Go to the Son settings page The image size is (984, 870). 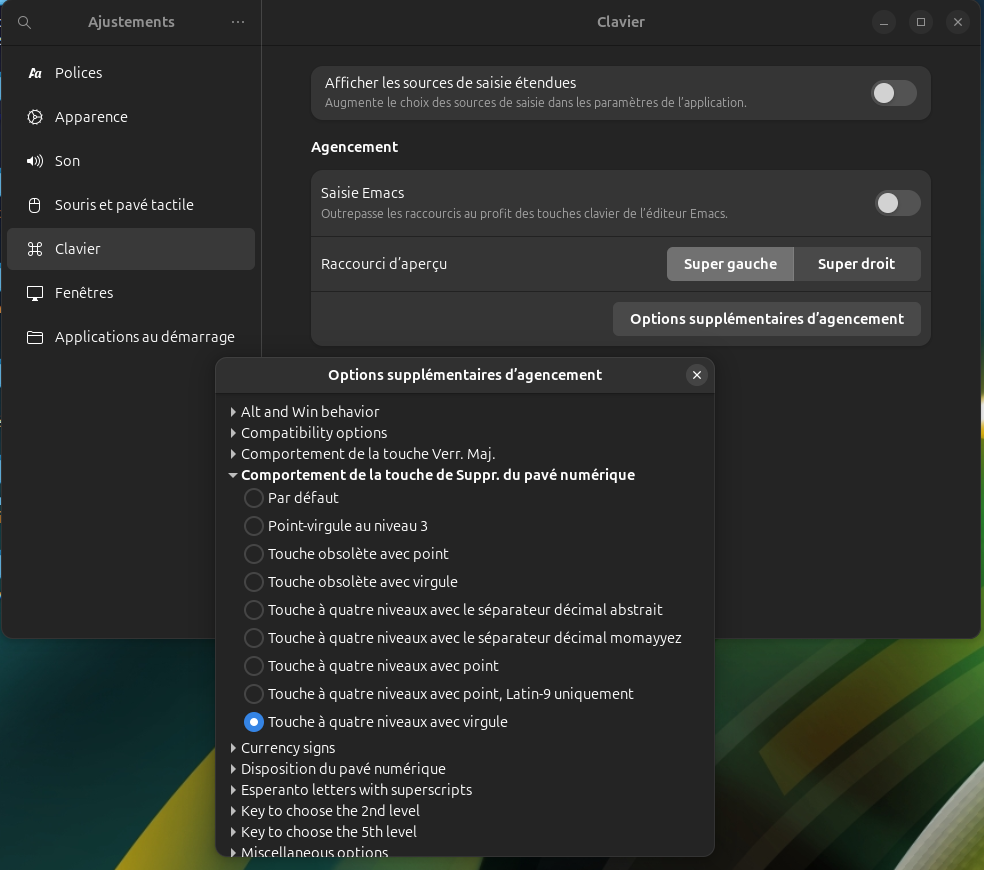click(x=131, y=161)
